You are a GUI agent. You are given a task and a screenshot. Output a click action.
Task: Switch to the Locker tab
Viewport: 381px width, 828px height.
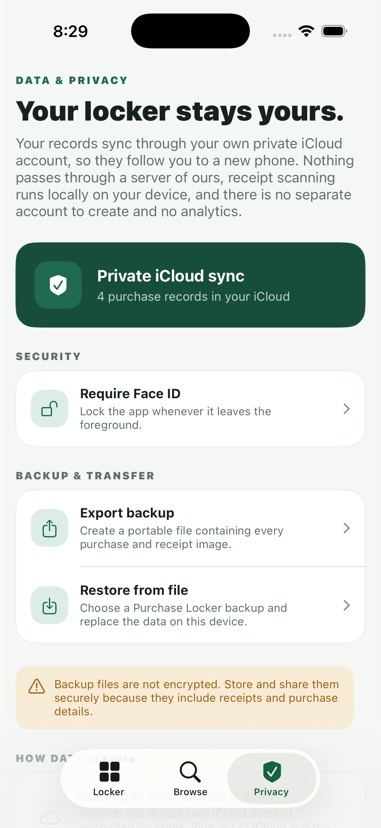[109, 778]
